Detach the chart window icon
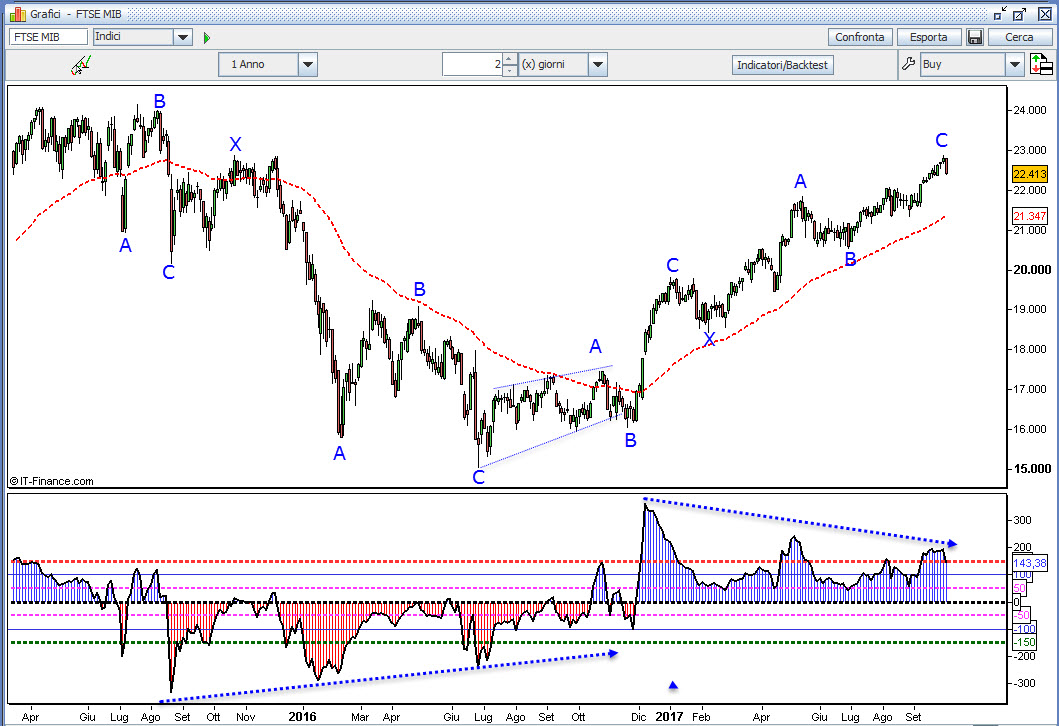The image size is (1059, 726). [x=1000, y=14]
